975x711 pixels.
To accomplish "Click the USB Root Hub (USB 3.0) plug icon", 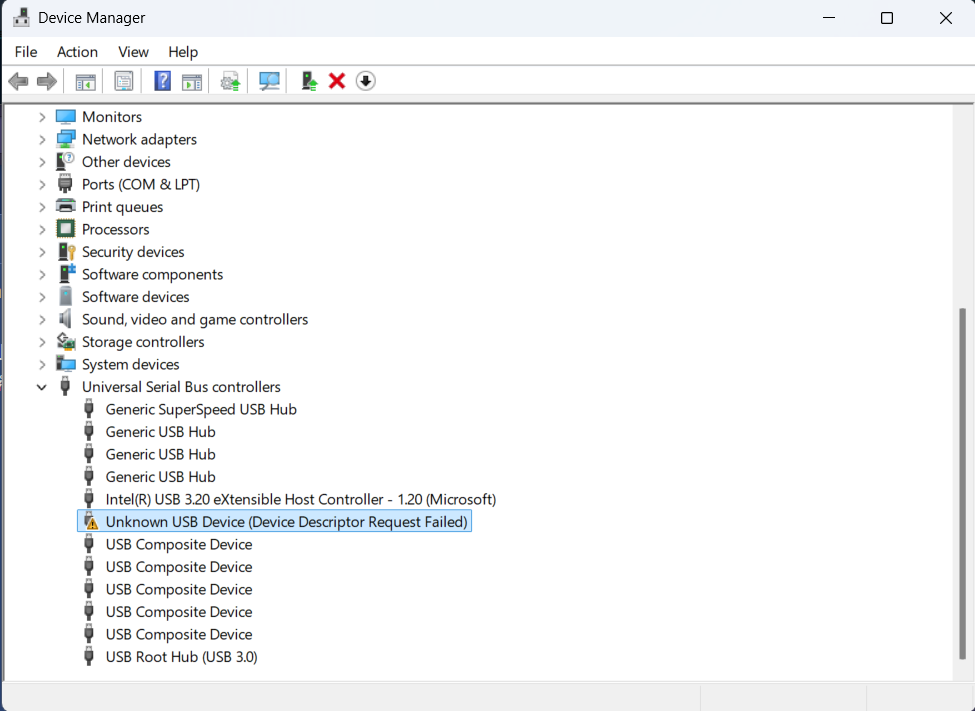I will pyautogui.click(x=89, y=656).
